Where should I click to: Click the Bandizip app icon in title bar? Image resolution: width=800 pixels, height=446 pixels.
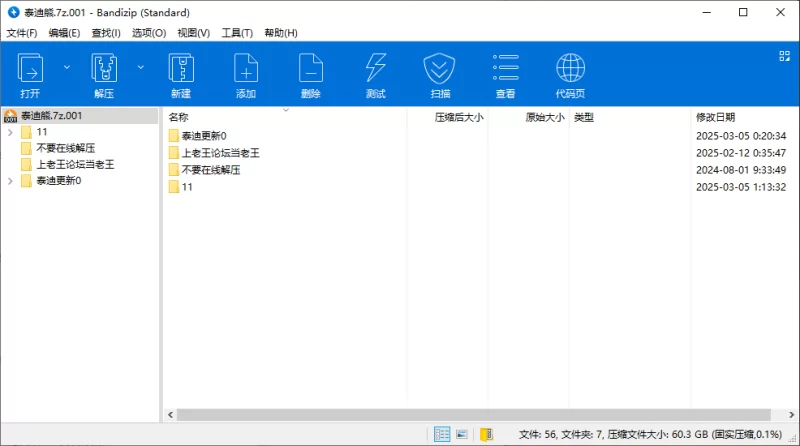click(13, 12)
